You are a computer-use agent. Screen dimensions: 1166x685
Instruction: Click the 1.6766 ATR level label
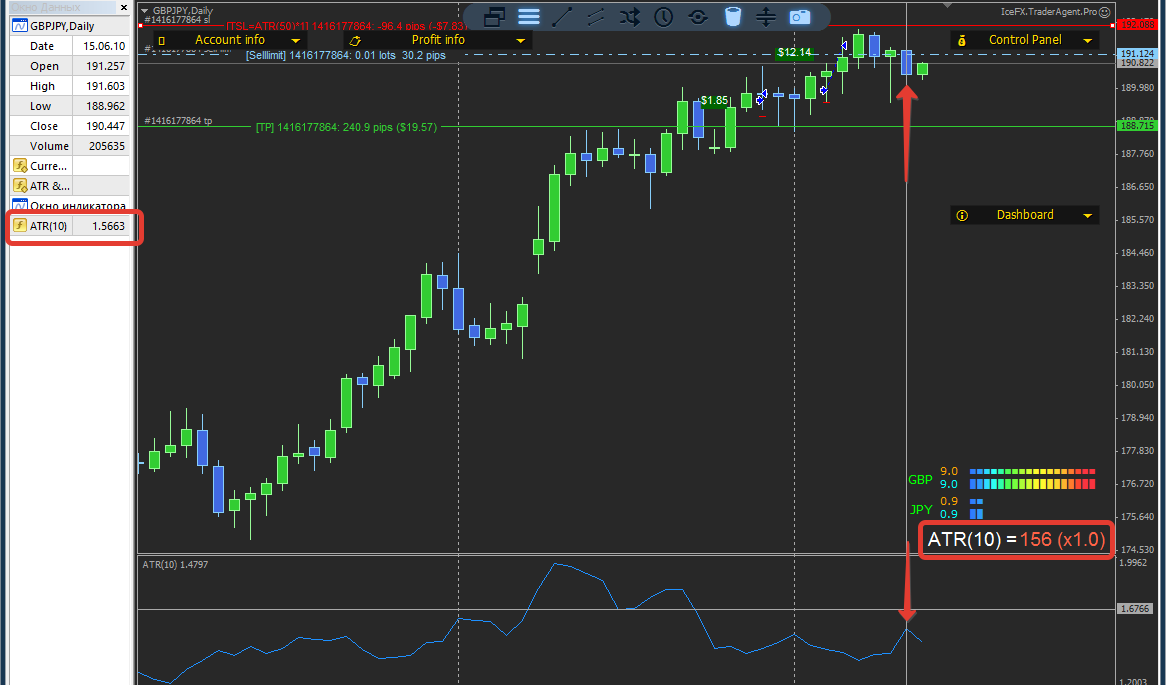[1136, 608]
